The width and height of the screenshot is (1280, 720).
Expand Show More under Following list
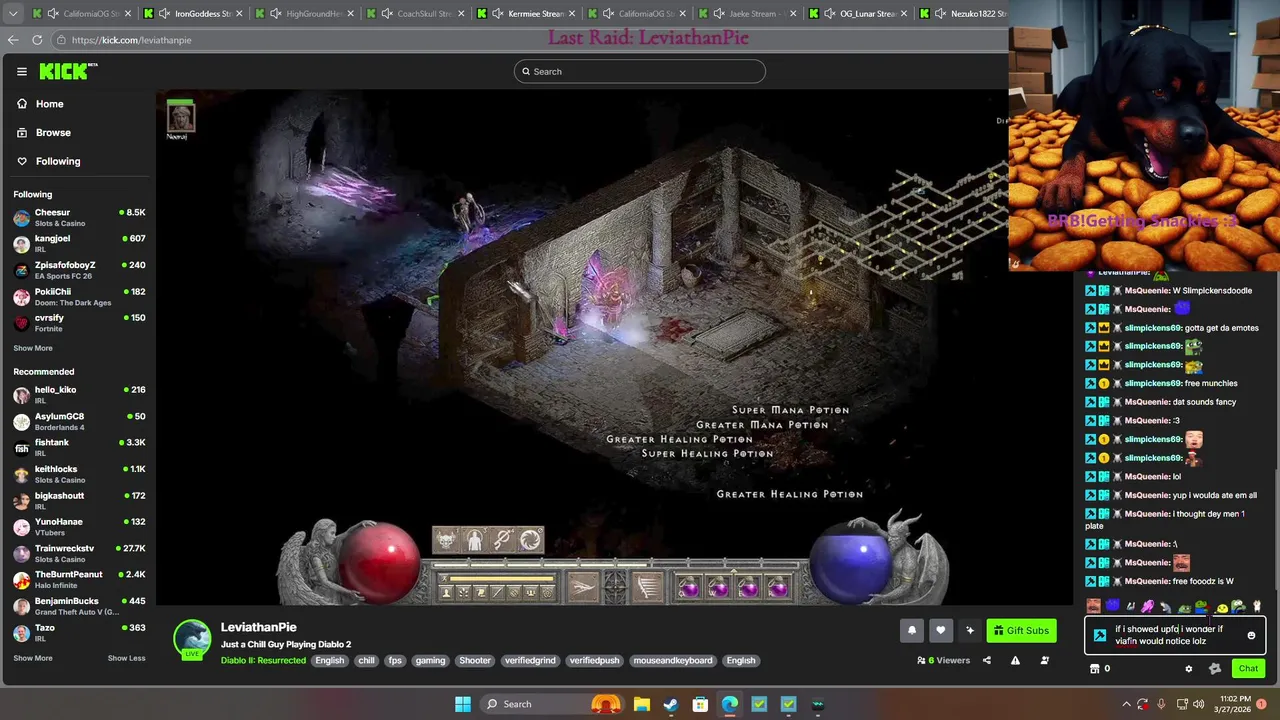tap(33, 348)
